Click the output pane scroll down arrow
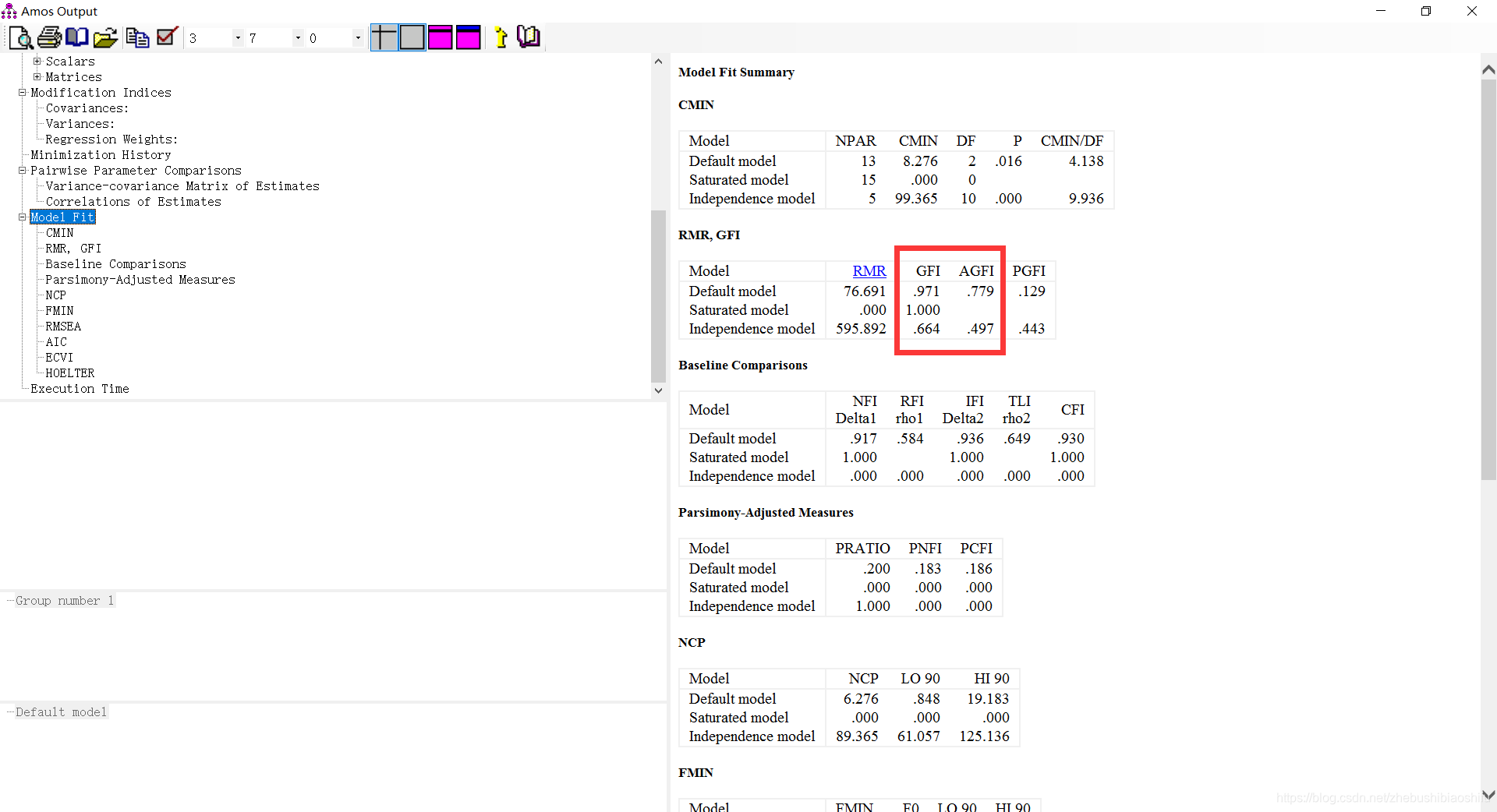 pyautogui.click(x=1488, y=795)
